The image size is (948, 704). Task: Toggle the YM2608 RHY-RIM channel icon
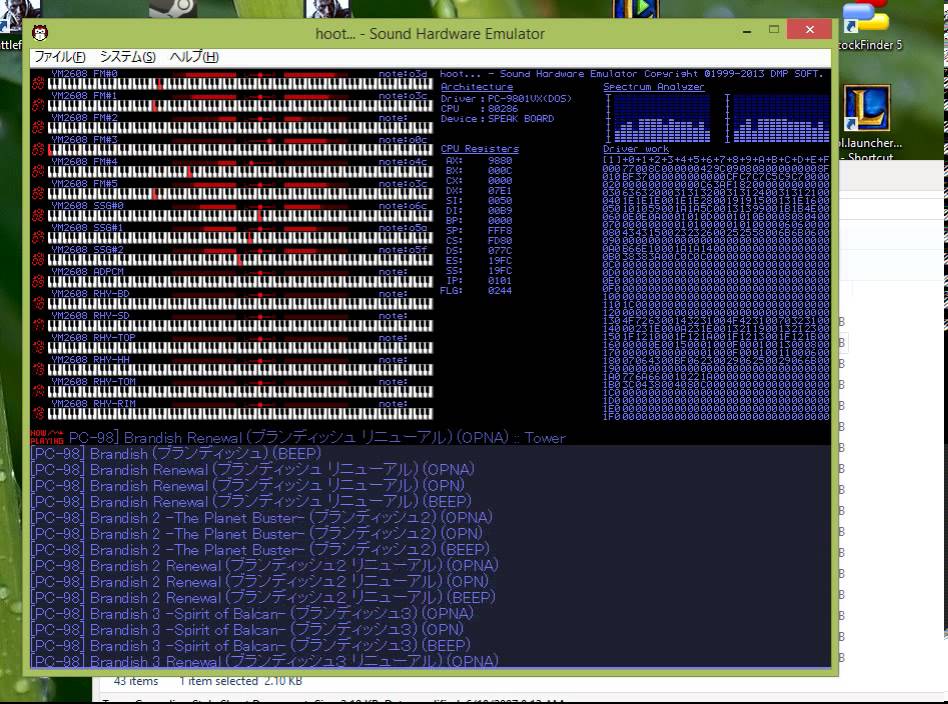coord(39,413)
